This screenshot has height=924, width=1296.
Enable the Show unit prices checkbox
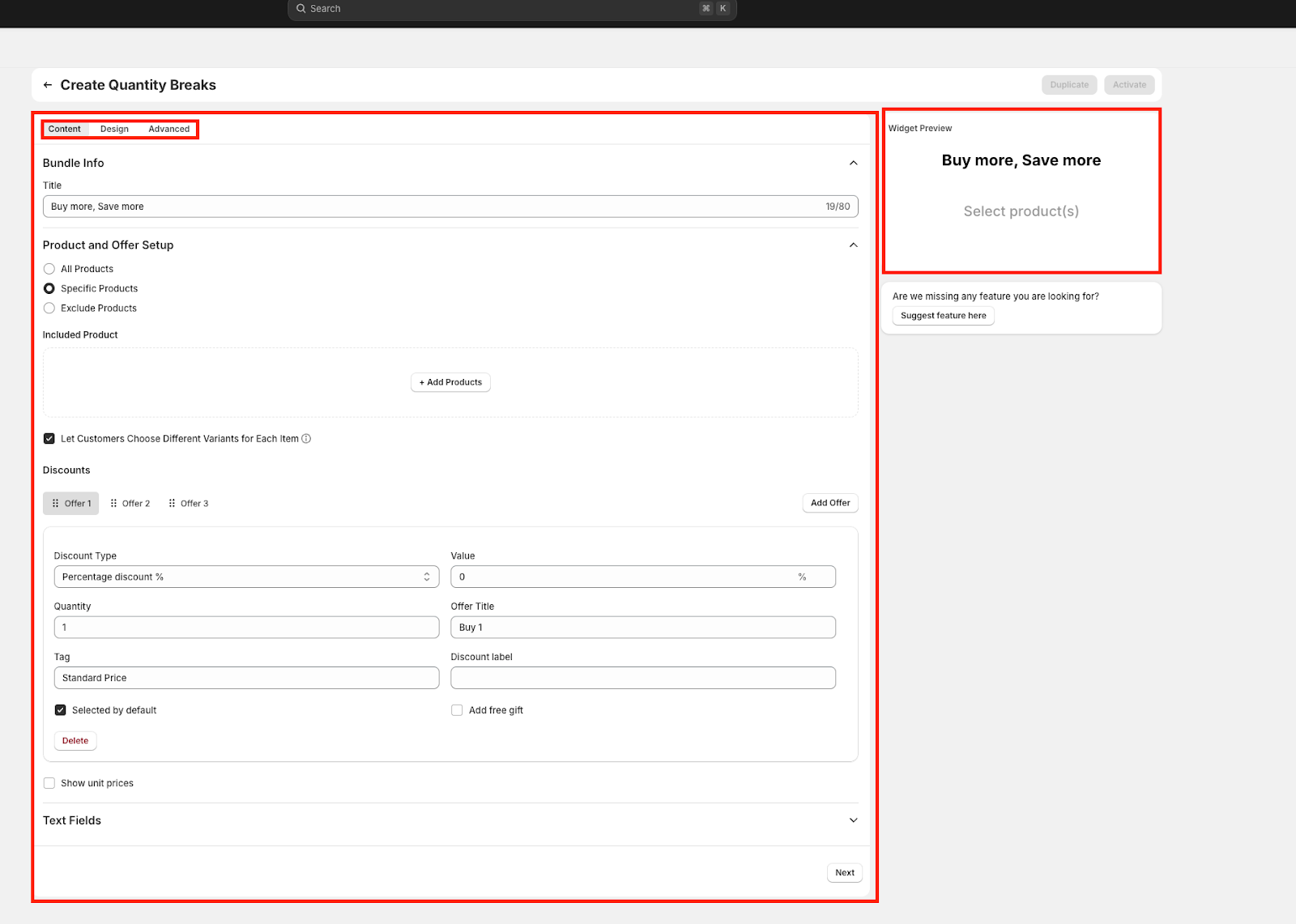[49, 783]
